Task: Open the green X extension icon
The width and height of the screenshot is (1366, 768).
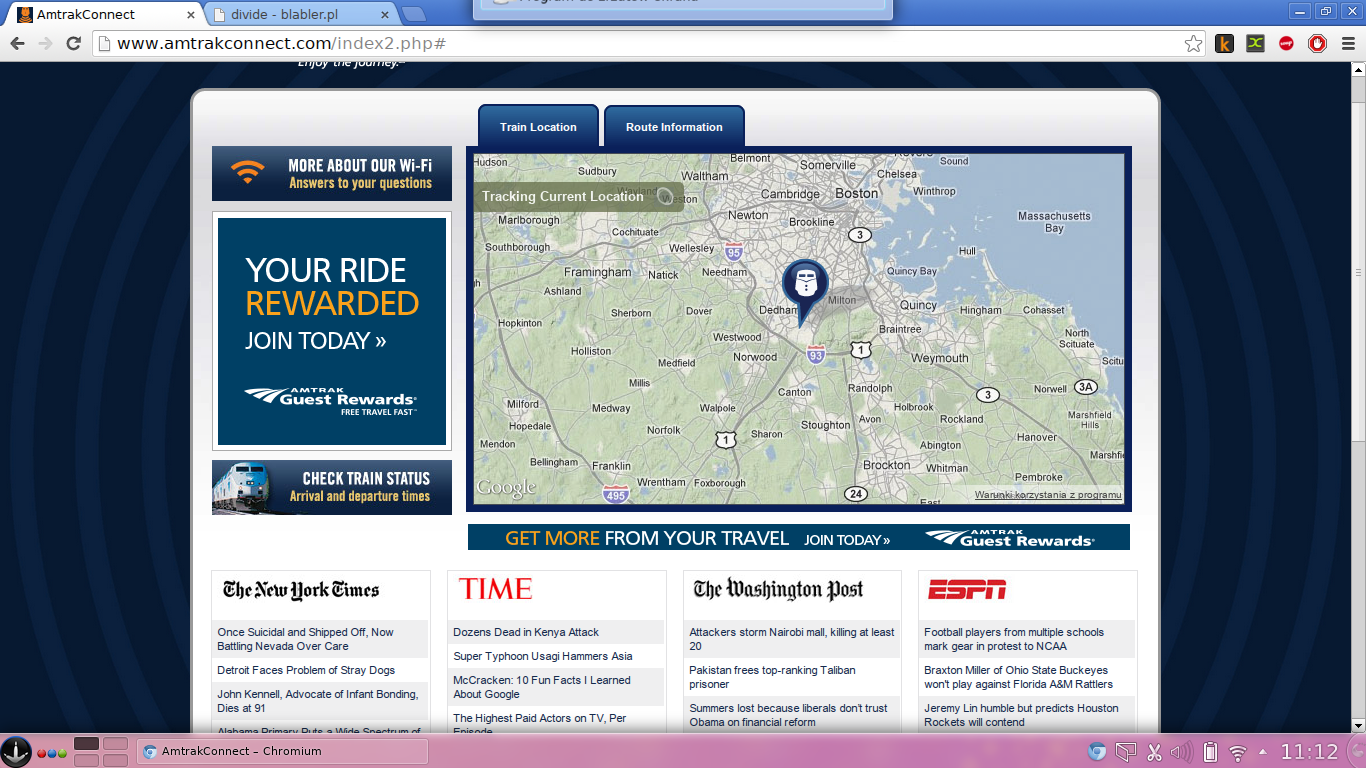Action: (1255, 43)
